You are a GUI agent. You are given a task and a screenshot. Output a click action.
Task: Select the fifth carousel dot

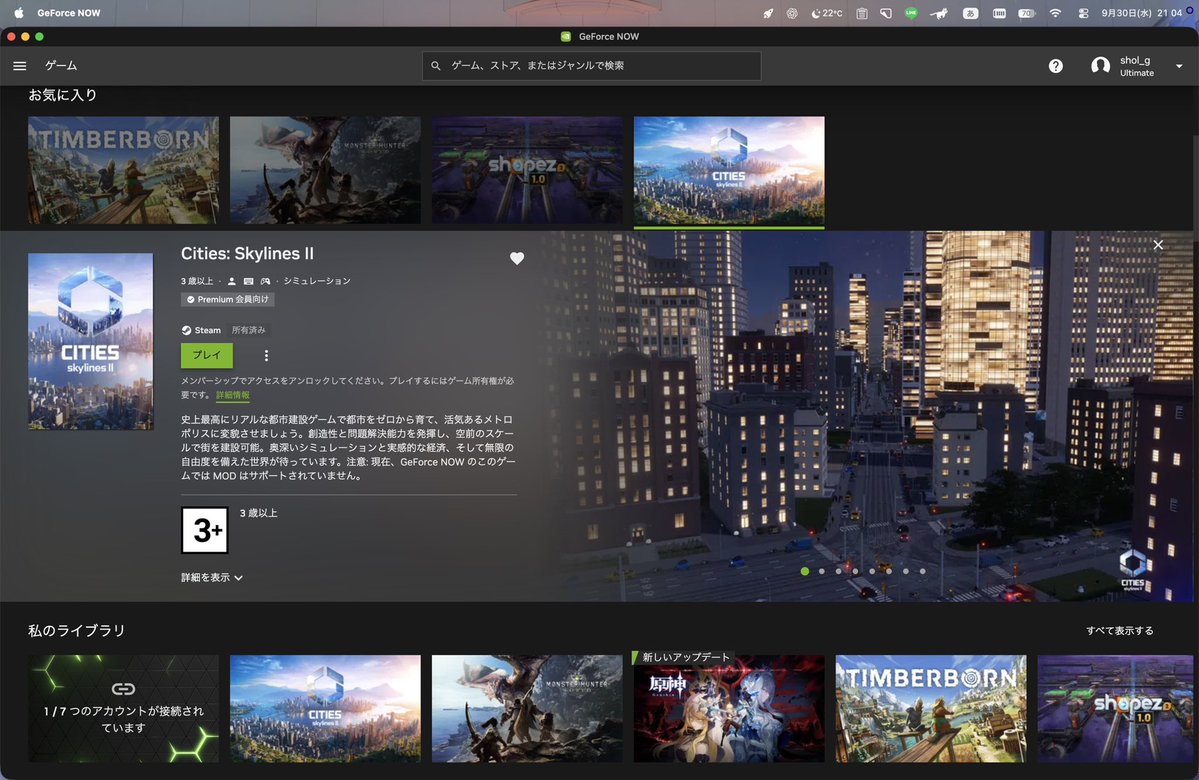pyautogui.click(x=872, y=571)
